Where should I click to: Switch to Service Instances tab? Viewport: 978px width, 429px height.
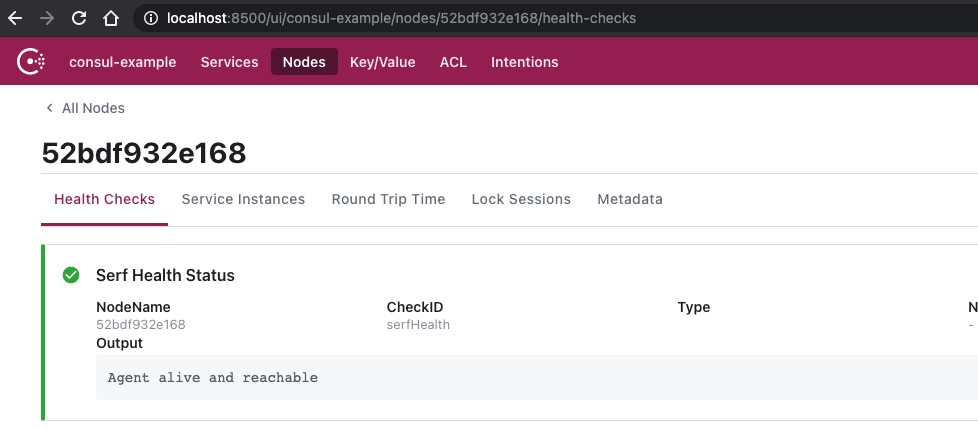tap(243, 199)
